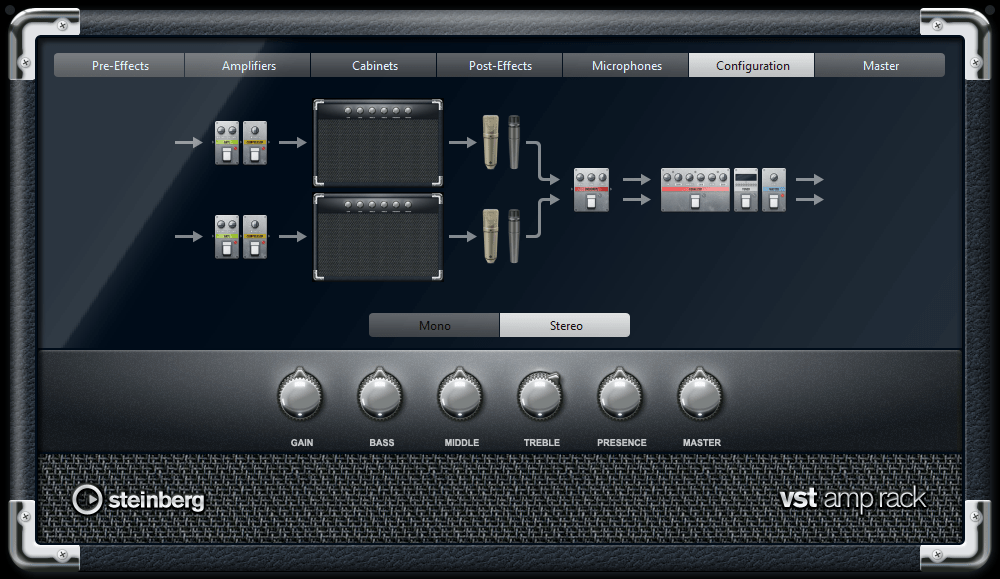
Task: Click the dynamic microphone in the lower mic pair
Action: click(512, 237)
